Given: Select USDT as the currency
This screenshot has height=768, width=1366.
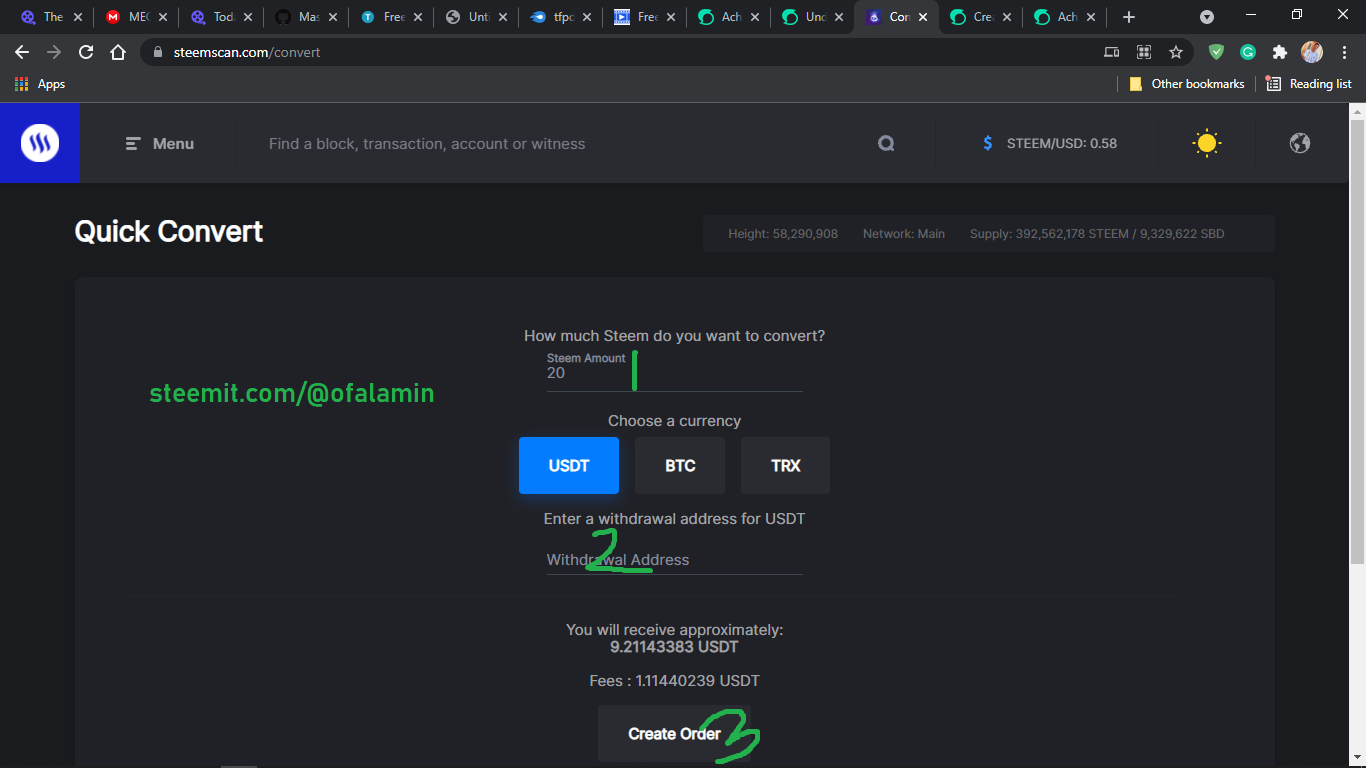Looking at the screenshot, I should point(569,465).
